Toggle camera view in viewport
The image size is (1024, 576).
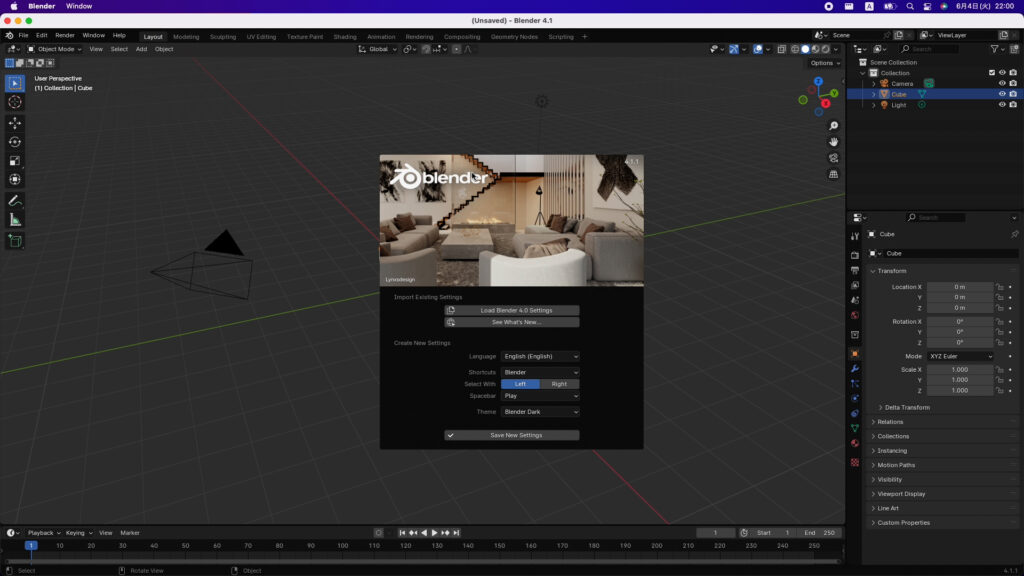click(834, 158)
